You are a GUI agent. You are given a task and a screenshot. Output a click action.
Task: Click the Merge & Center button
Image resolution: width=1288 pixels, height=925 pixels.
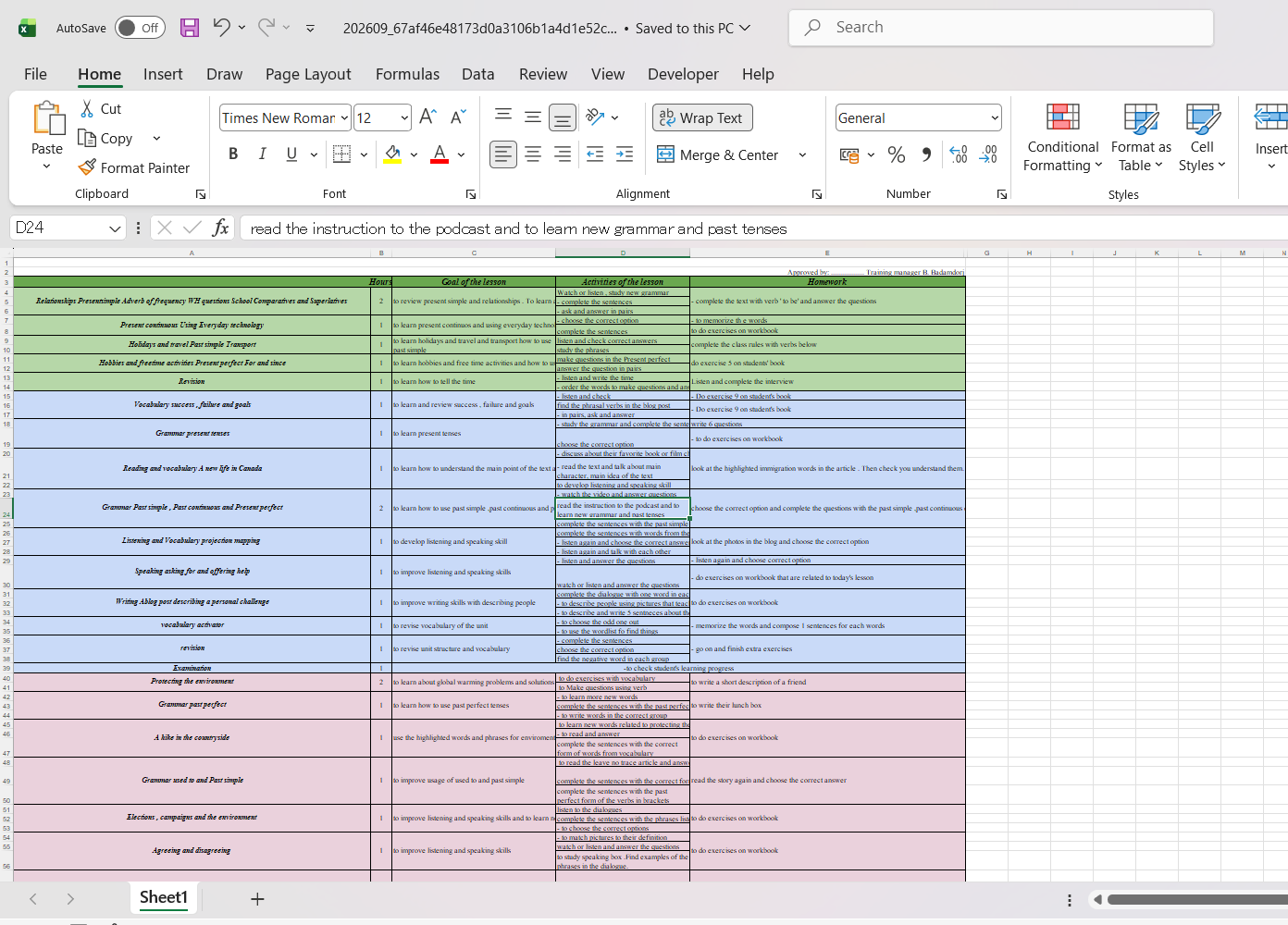coord(718,154)
